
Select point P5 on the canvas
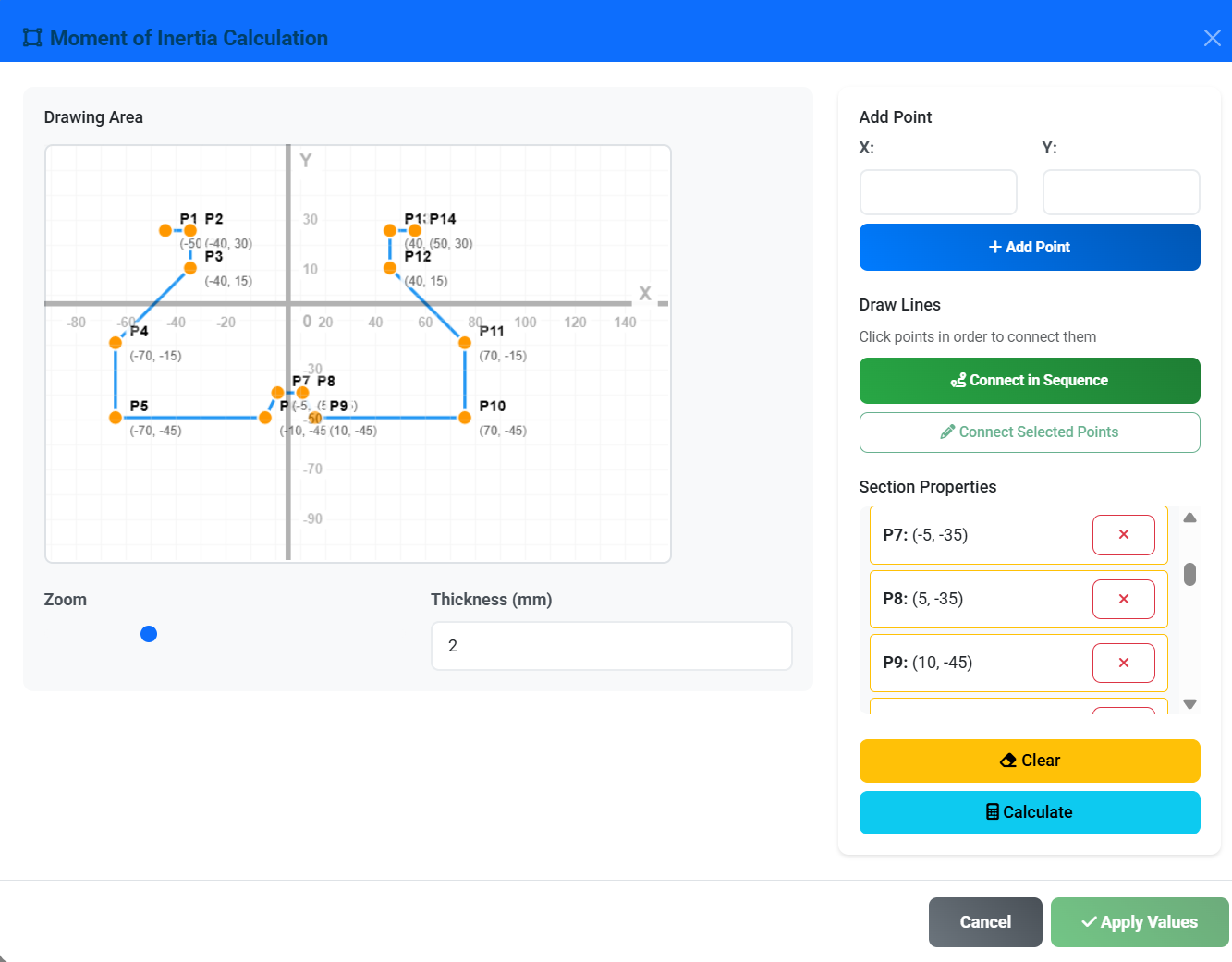(116, 418)
